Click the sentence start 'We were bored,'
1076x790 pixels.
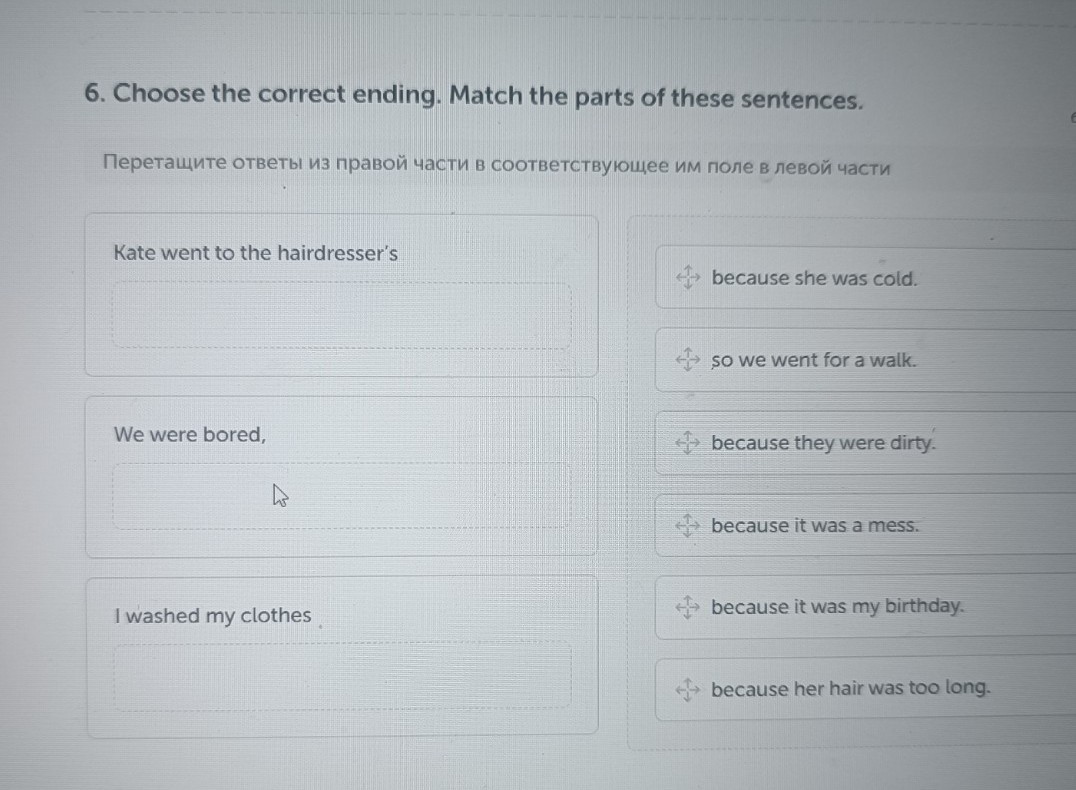point(190,435)
